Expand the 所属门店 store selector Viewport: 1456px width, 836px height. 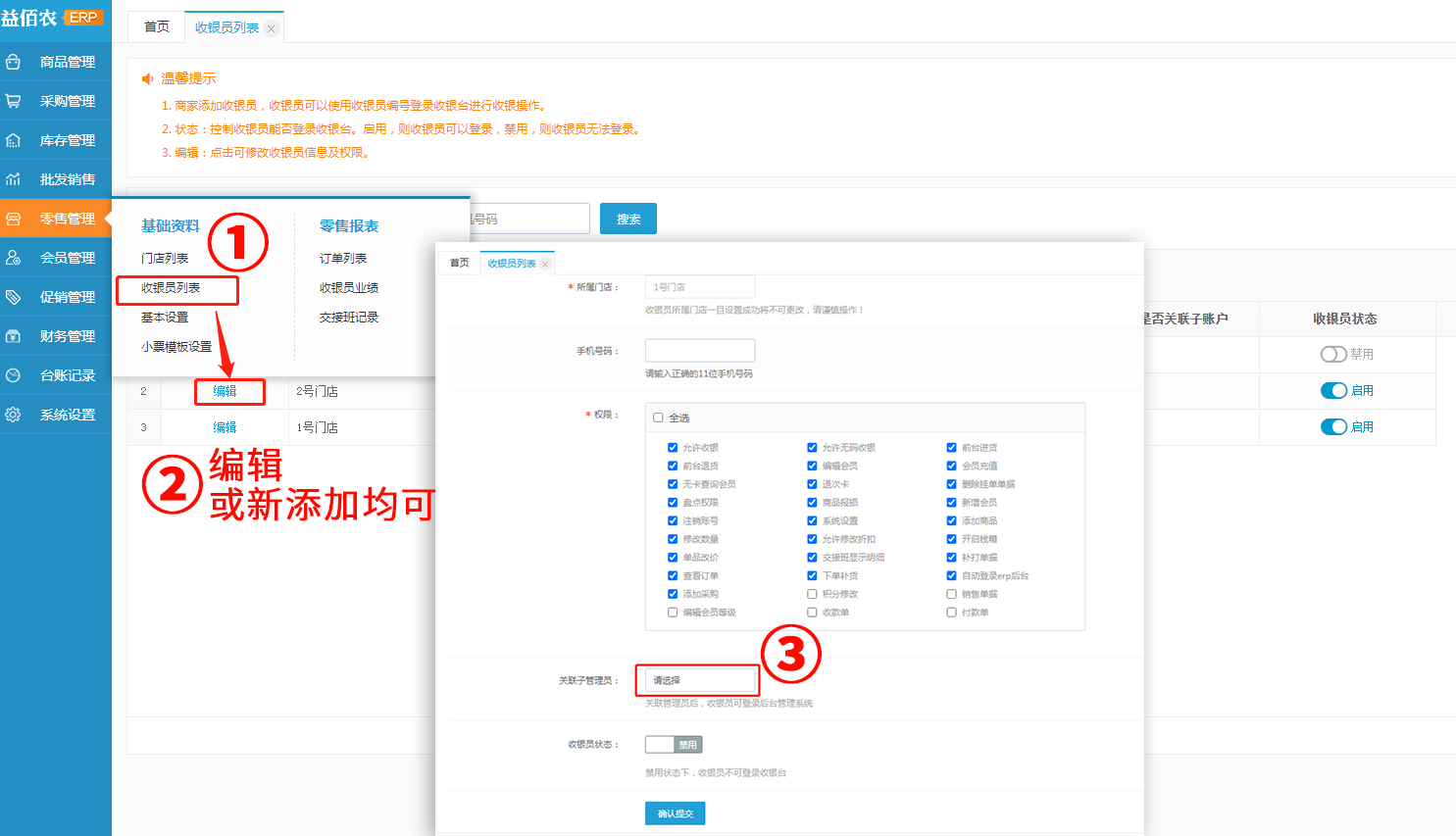pos(699,287)
